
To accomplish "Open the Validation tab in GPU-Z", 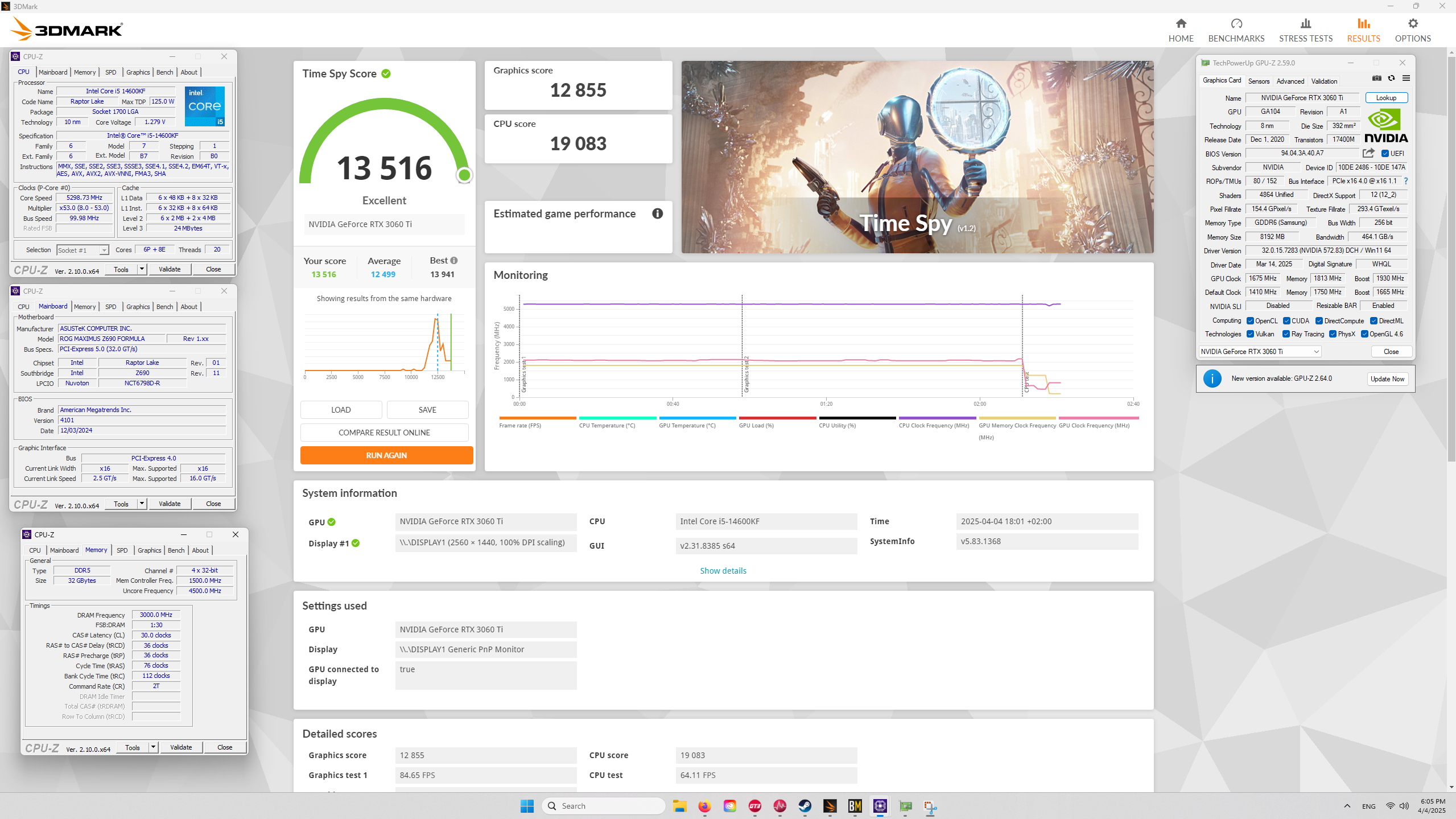I will coord(1324,81).
